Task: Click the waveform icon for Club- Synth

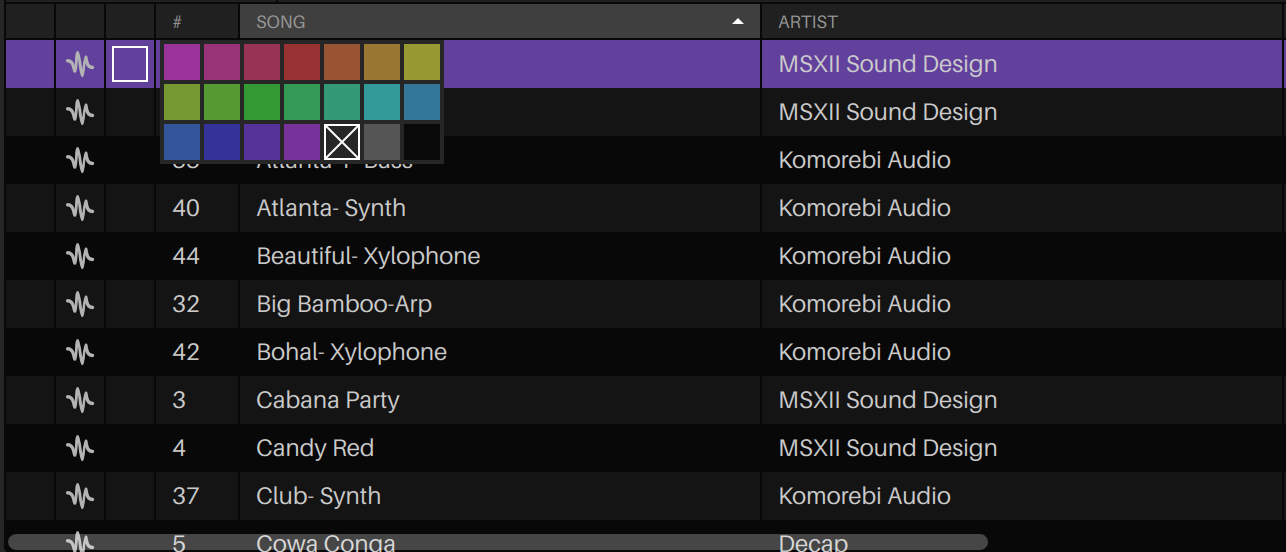Action: 80,496
